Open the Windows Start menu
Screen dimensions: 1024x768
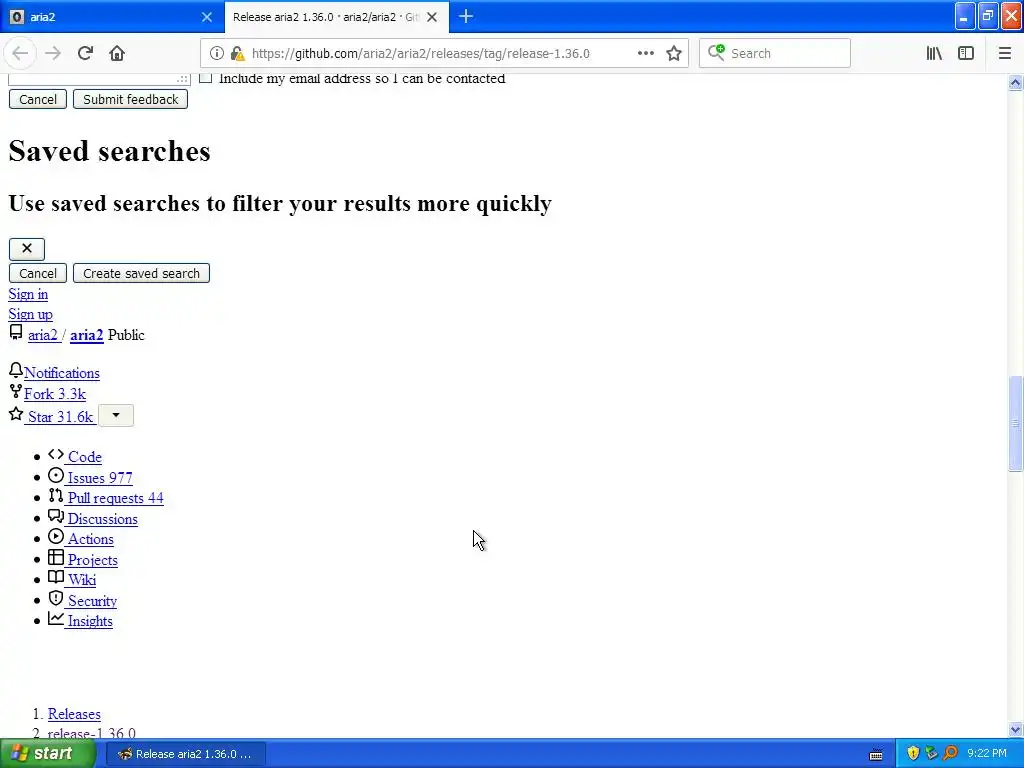click(x=47, y=754)
